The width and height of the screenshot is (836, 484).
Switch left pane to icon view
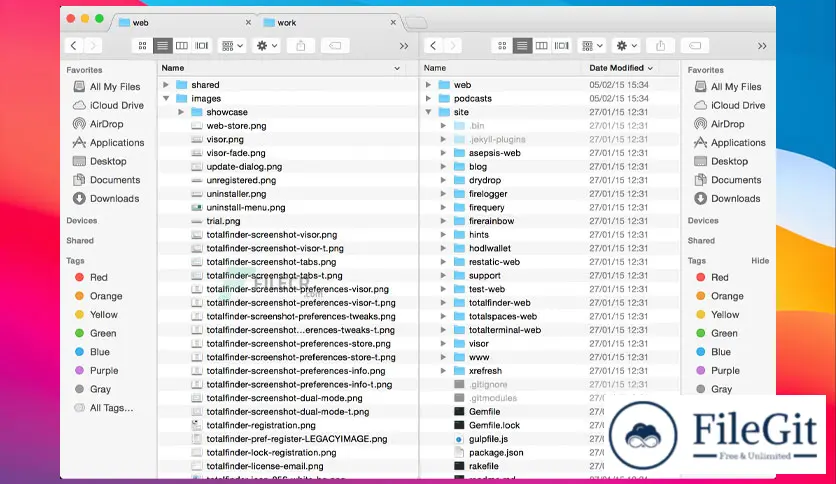[142, 46]
